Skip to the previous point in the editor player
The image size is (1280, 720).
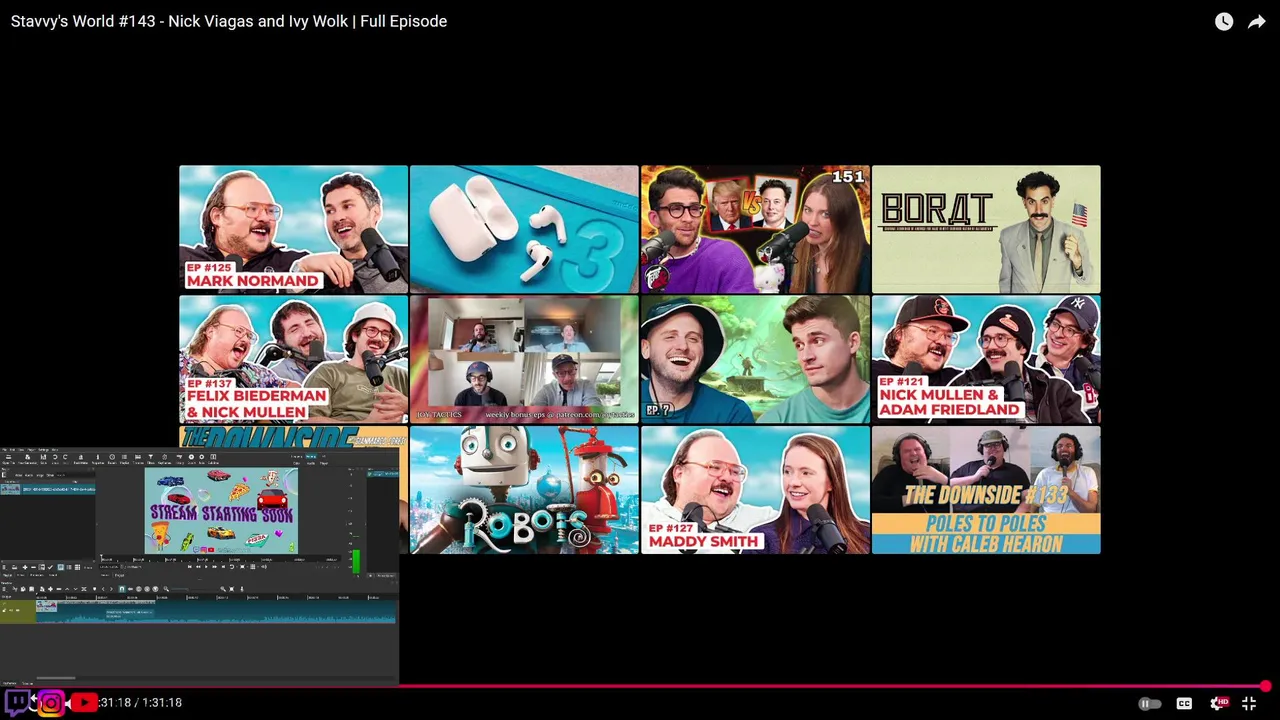(x=189, y=567)
